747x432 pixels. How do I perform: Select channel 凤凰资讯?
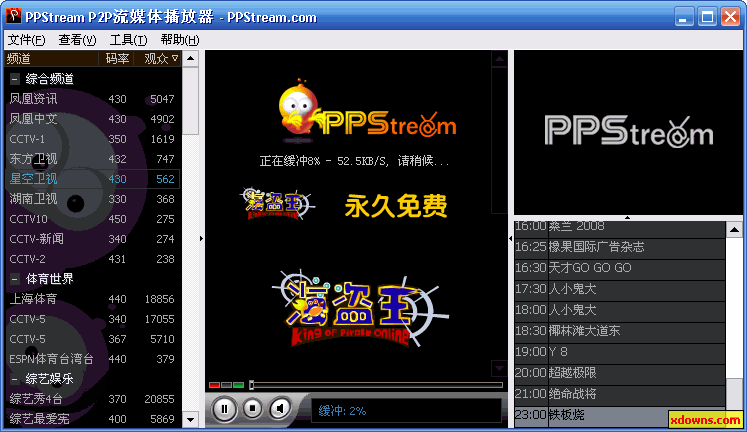pos(92,99)
